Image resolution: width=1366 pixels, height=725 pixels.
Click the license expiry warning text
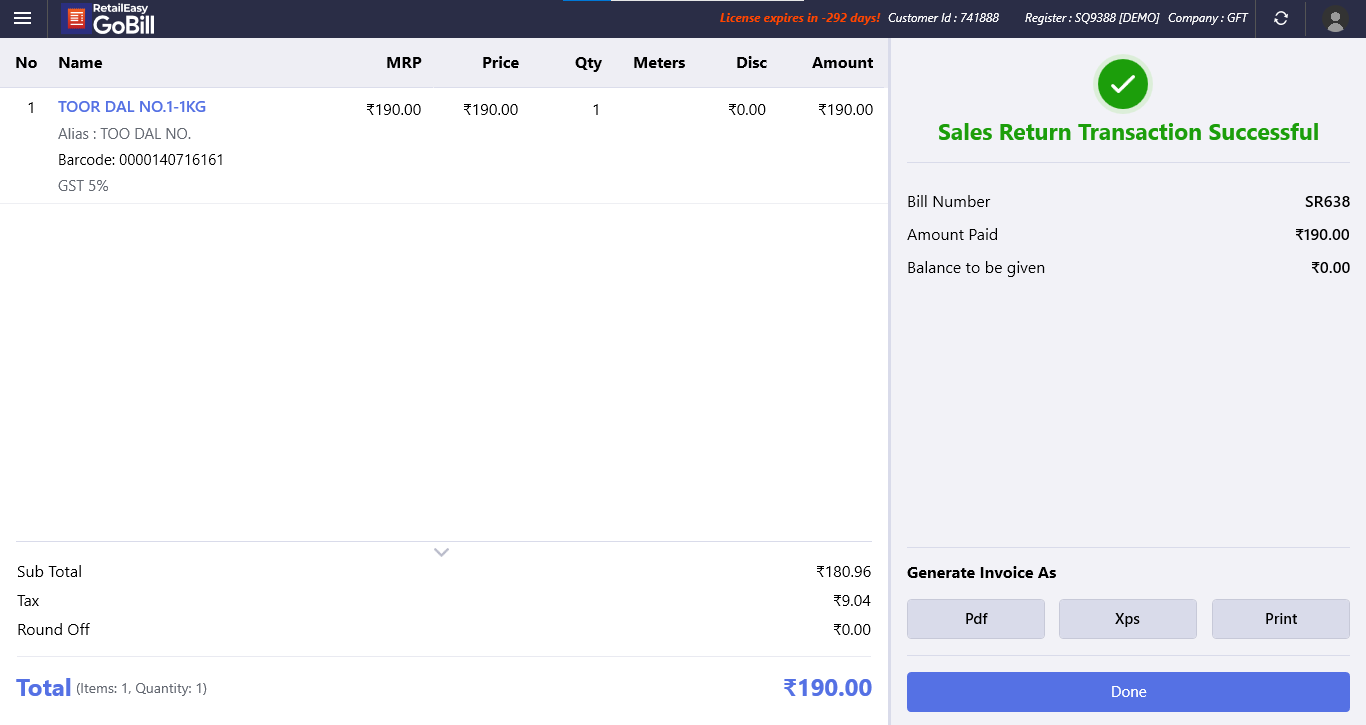click(x=799, y=18)
